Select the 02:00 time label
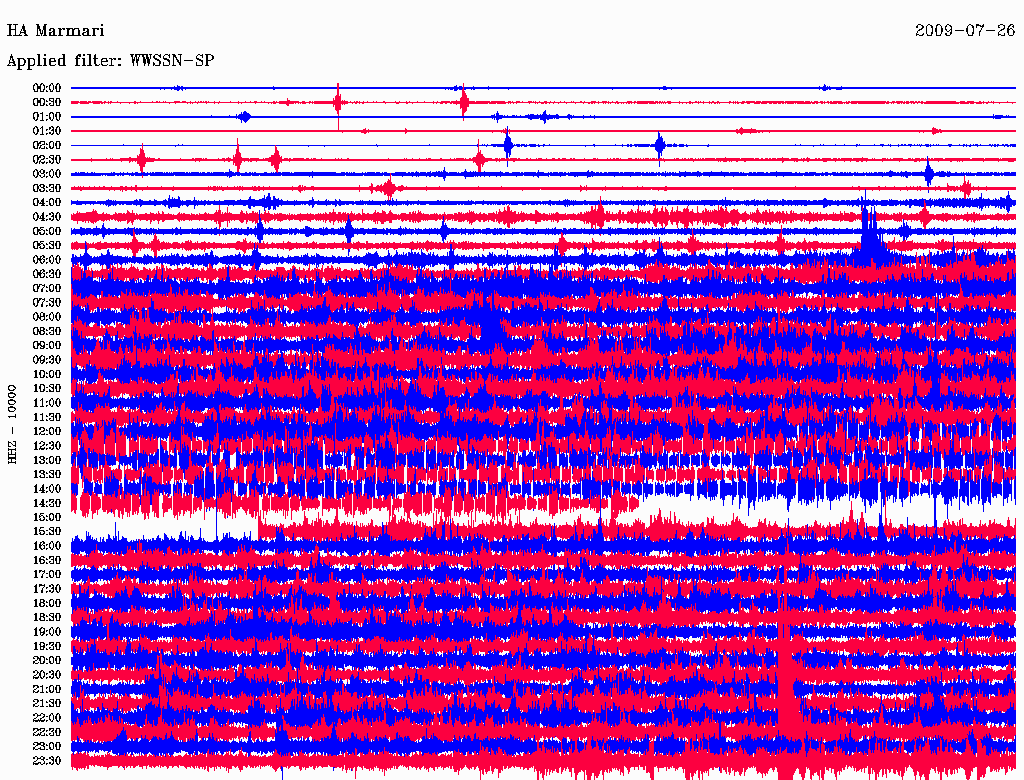 [x=47, y=146]
